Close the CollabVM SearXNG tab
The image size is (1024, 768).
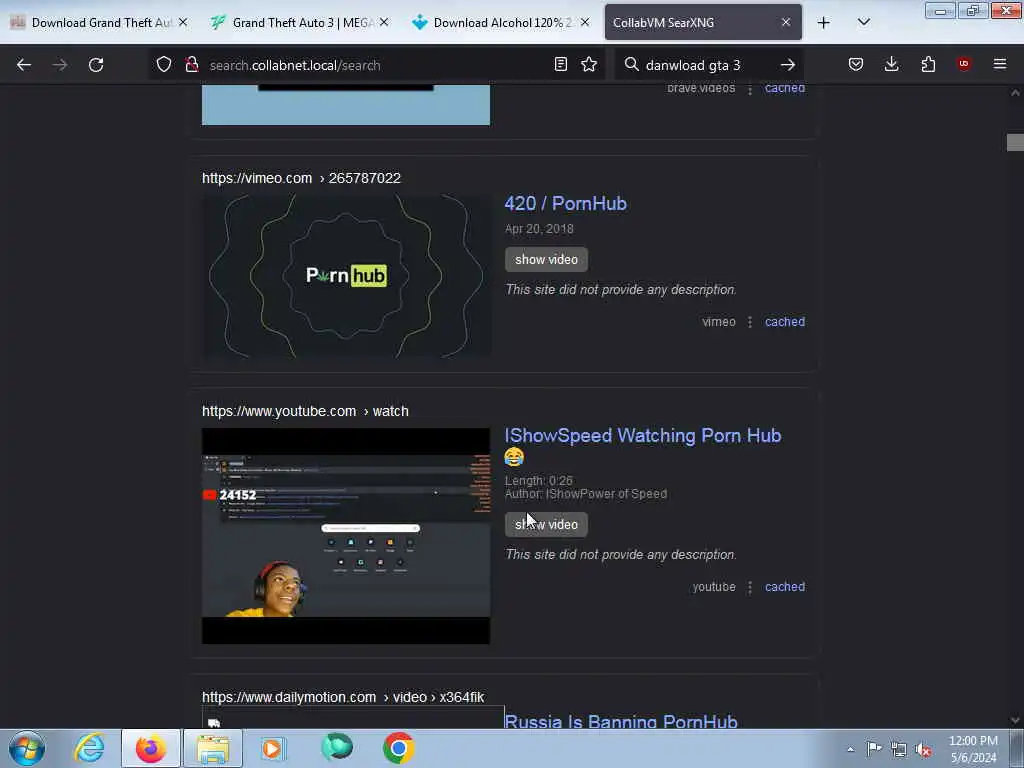(x=786, y=22)
